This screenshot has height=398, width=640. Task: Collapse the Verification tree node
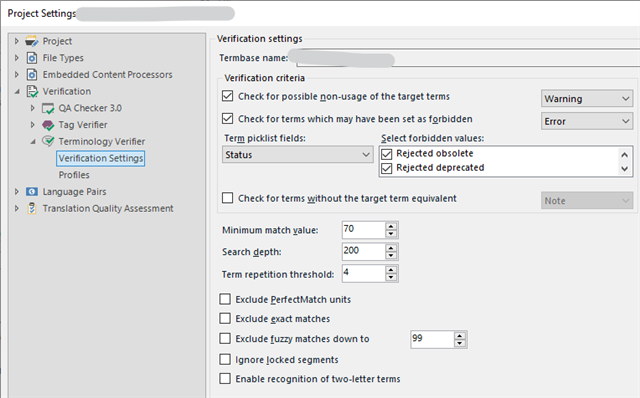tap(17, 91)
